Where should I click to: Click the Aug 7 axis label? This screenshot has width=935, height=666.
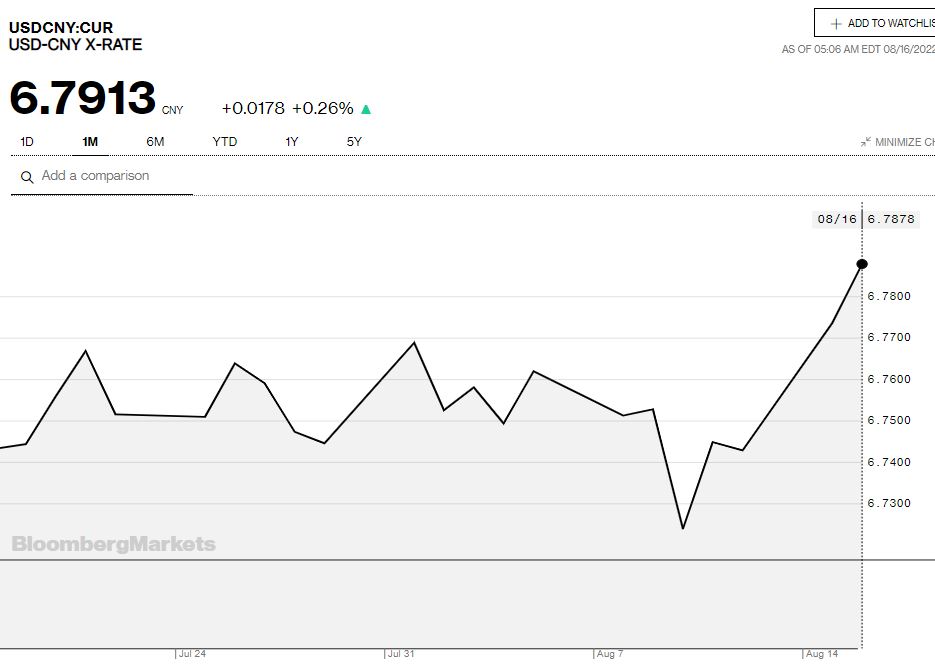609,654
